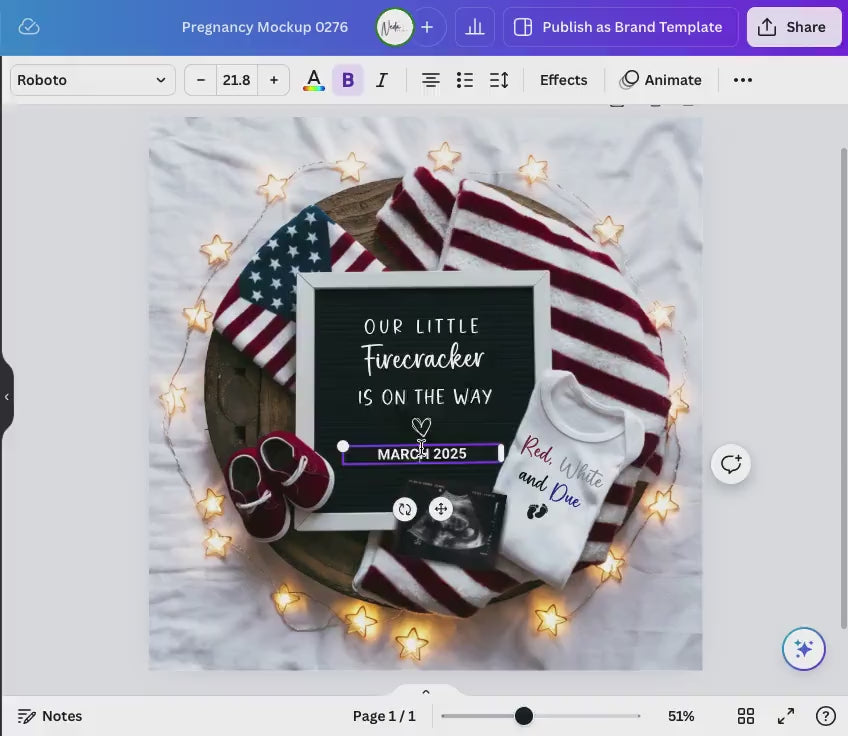Expand the page thumbnails chevron
Image resolution: width=848 pixels, height=736 pixels.
tap(425, 692)
